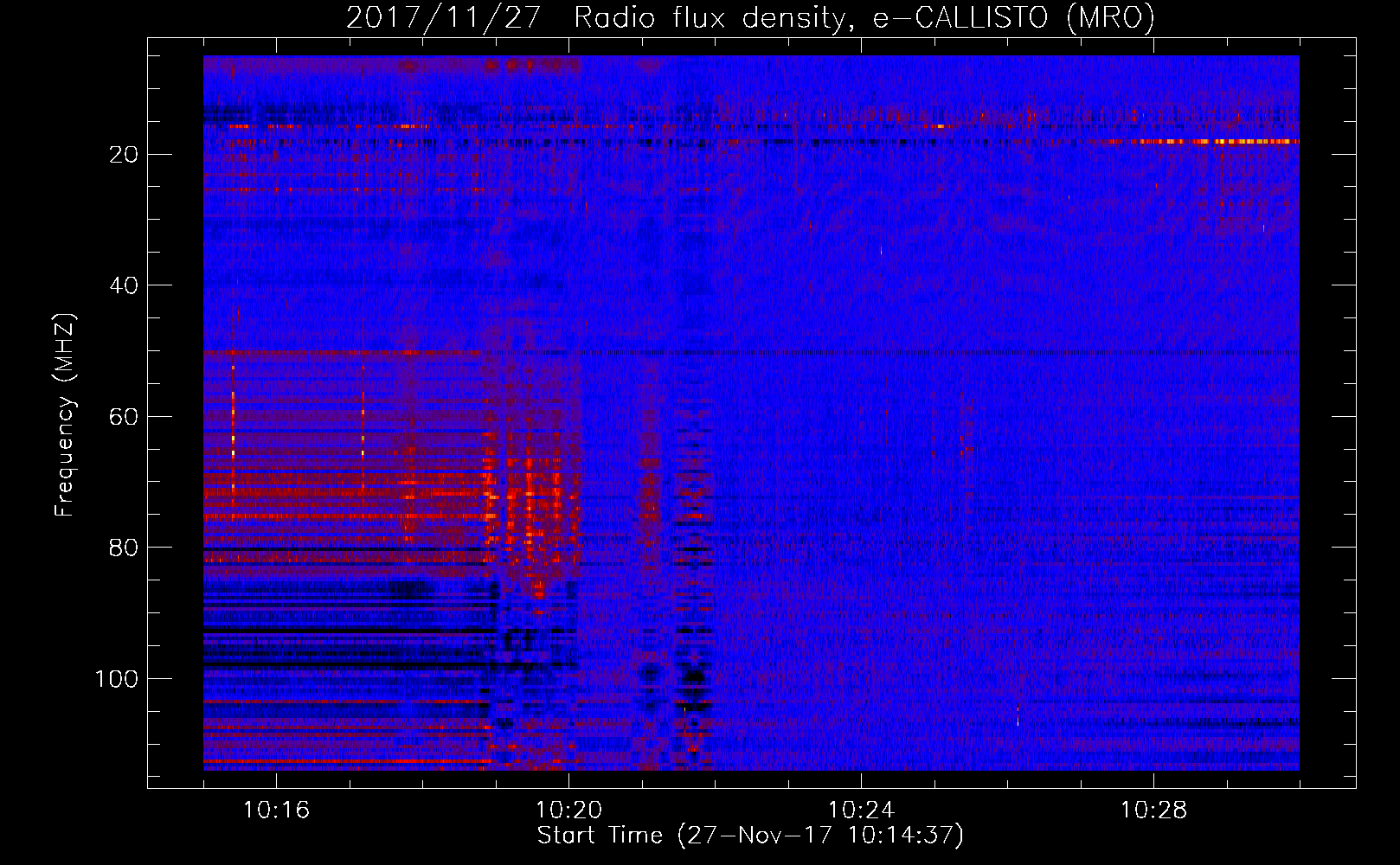Click the 'e-CALLISTO (MRO)' text in title
This screenshot has width=1400, height=865.
click(x=1013, y=17)
